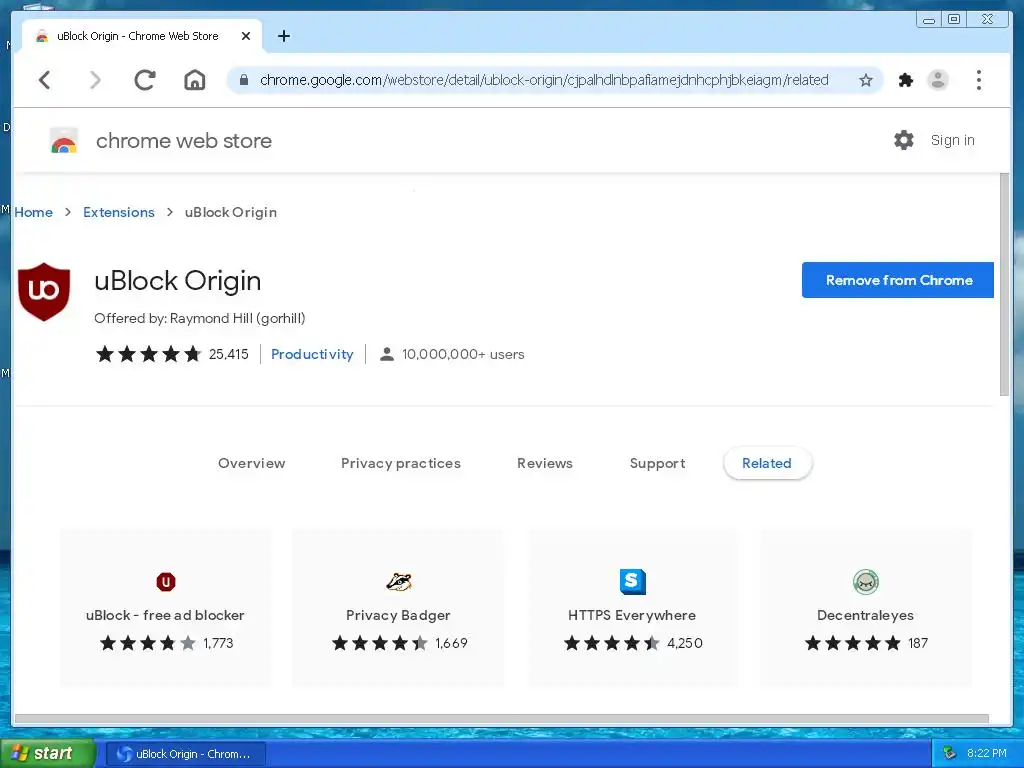
Task: Click the 187 rating count under Decentraleyes
Action: pos(918,643)
